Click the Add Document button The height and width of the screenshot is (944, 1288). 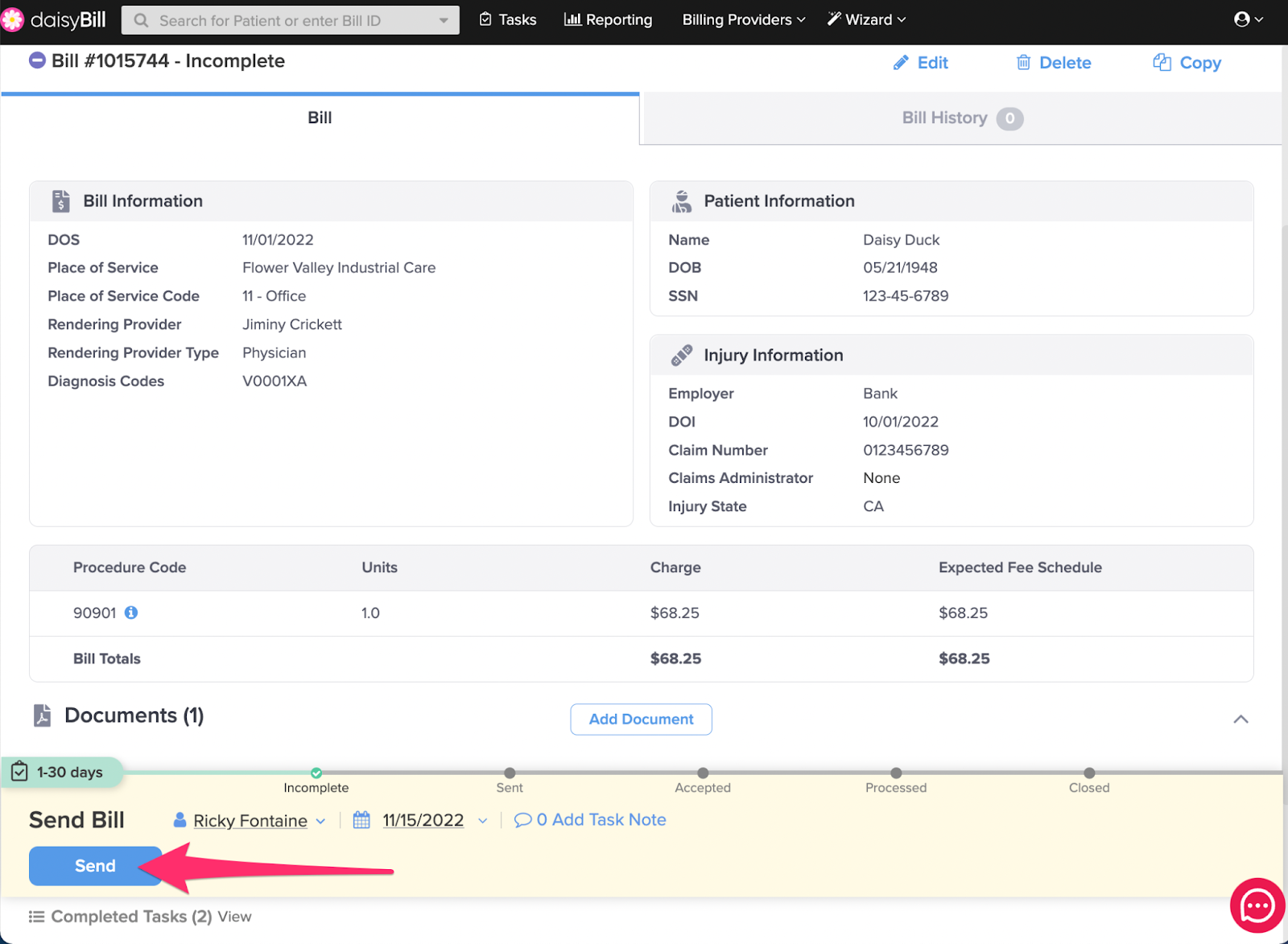click(x=641, y=719)
